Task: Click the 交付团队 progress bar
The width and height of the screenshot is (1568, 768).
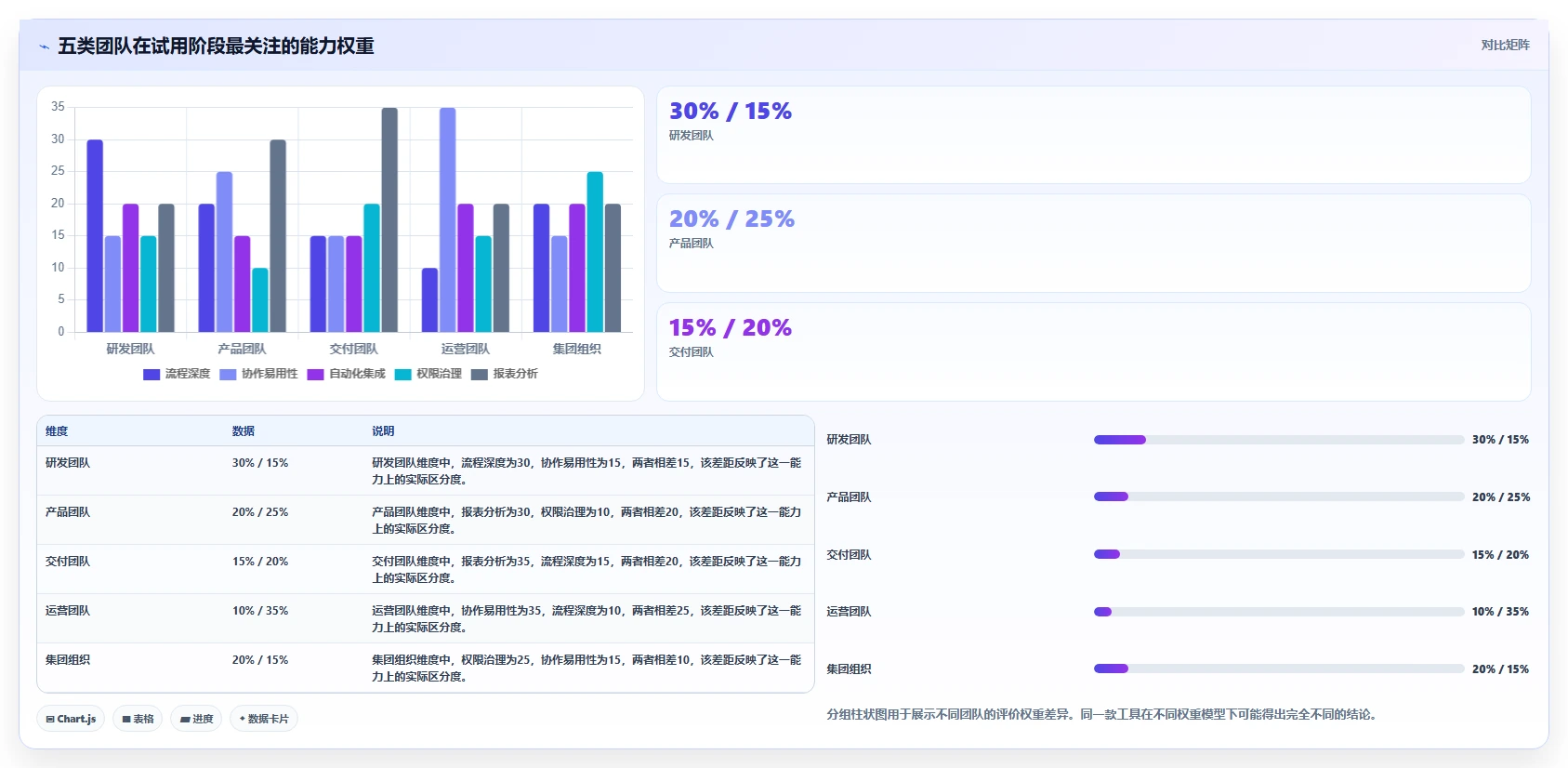Action: coord(1278,554)
